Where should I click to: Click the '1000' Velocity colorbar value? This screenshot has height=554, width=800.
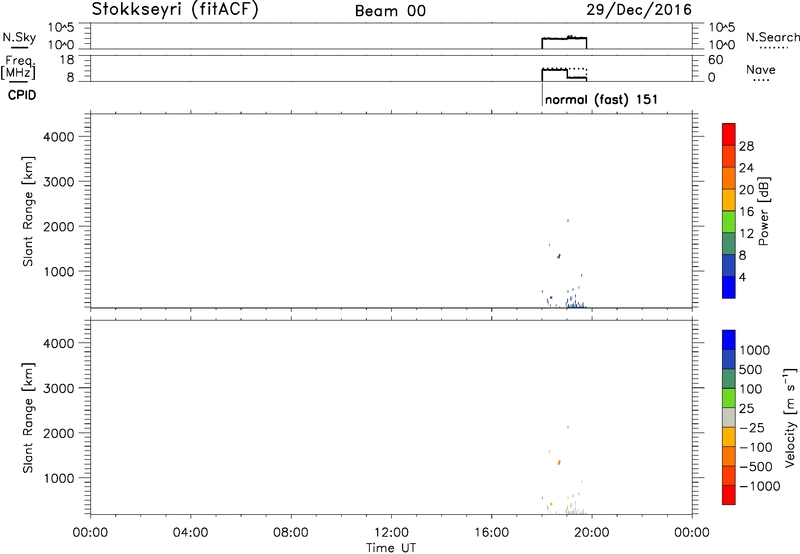coord(755,350)
